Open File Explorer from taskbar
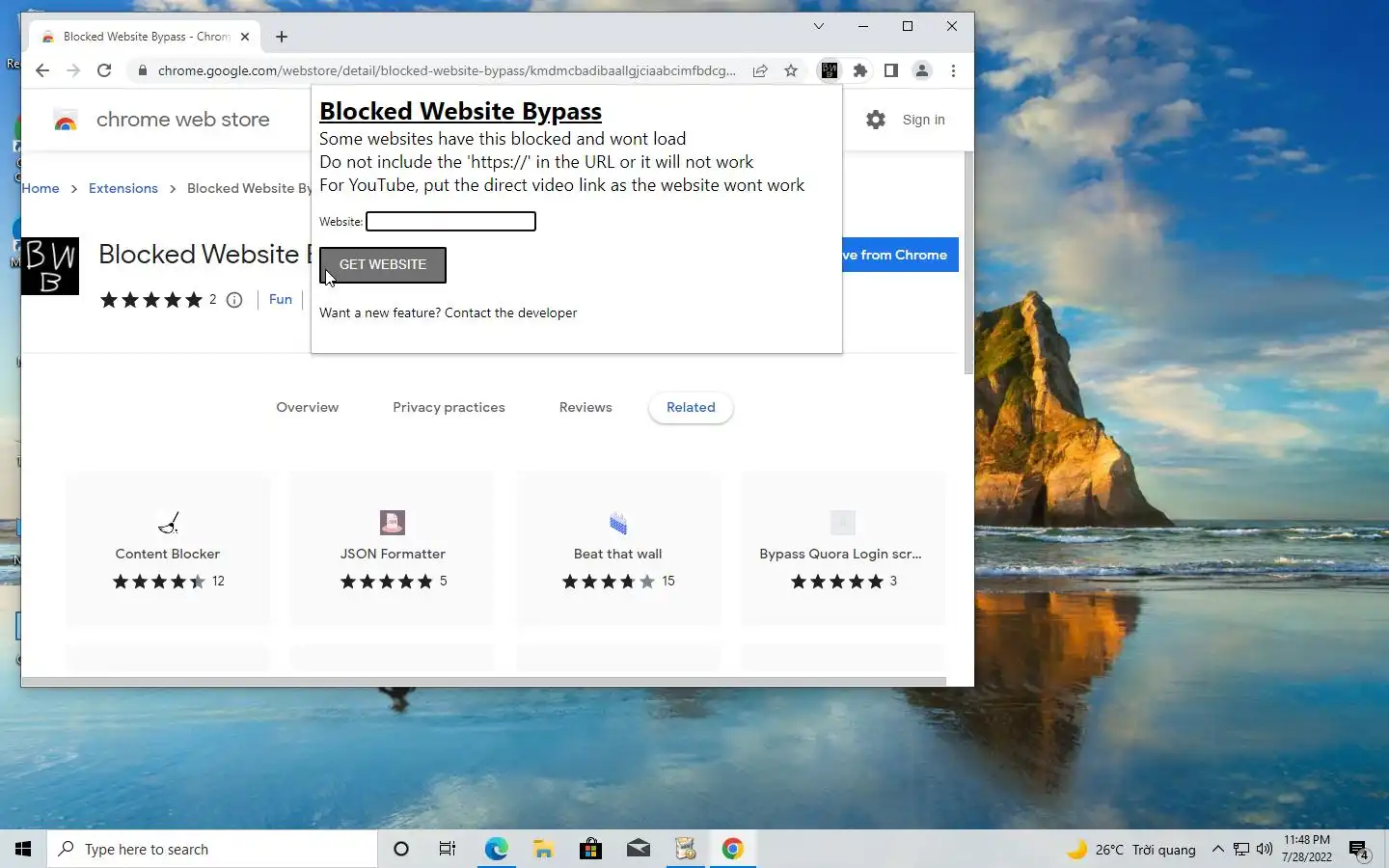This screenshot has width=1389, height=868. pyautogui.click(x=543, y=849)
